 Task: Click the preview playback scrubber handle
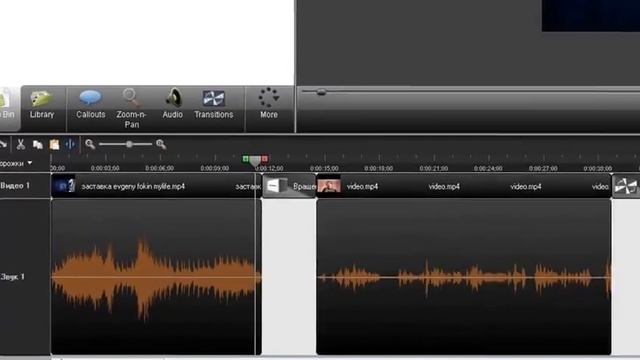[x=321, y=92]
